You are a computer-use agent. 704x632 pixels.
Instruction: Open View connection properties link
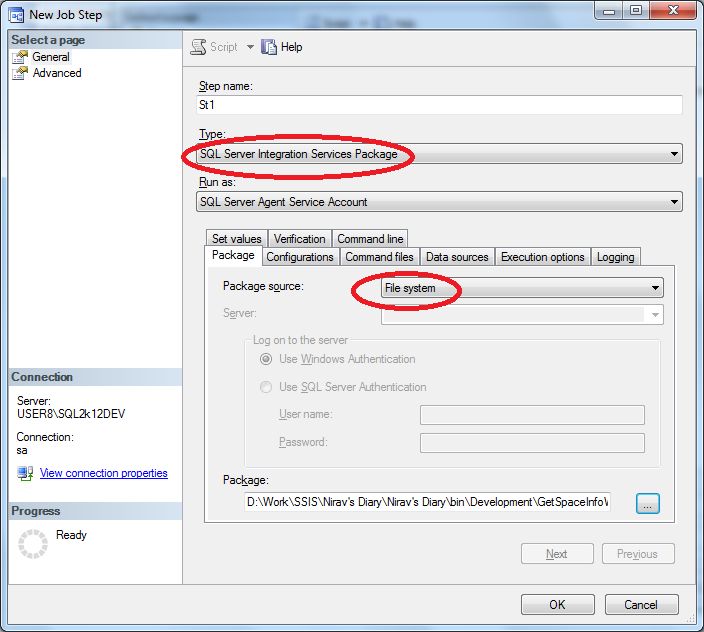tap(104, 473)
